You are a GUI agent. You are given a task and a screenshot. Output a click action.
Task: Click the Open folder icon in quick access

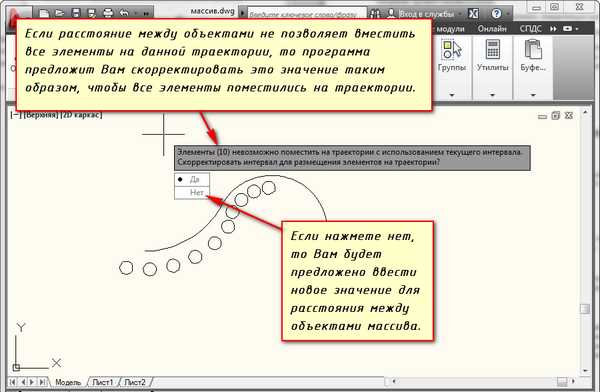point(60,13)
